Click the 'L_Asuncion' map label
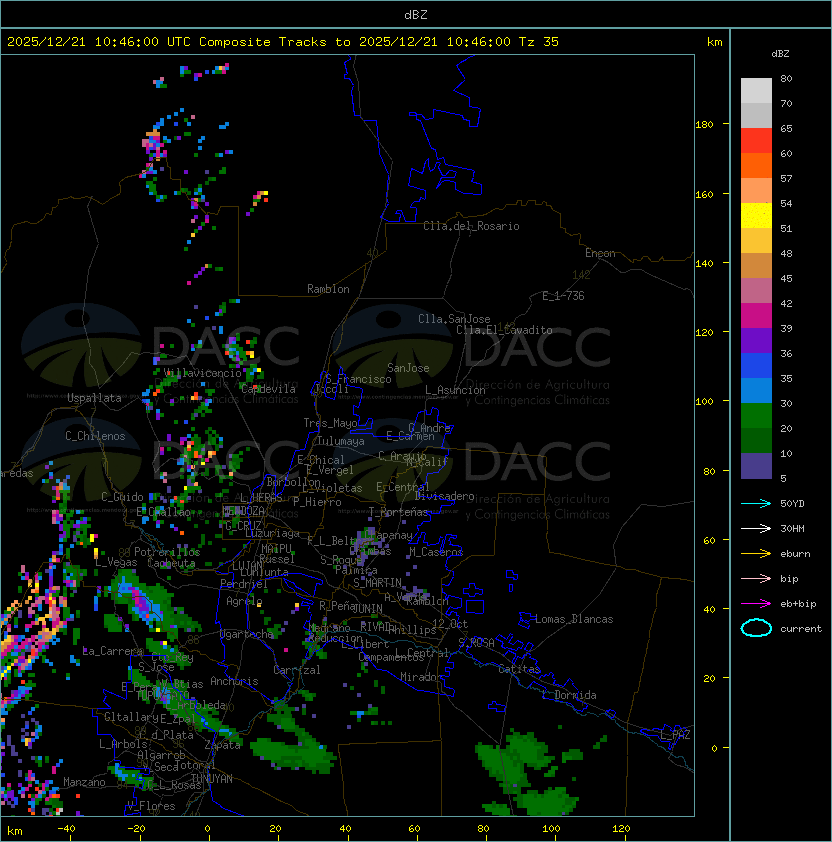832x842 pixels. [x=455, y=390]
